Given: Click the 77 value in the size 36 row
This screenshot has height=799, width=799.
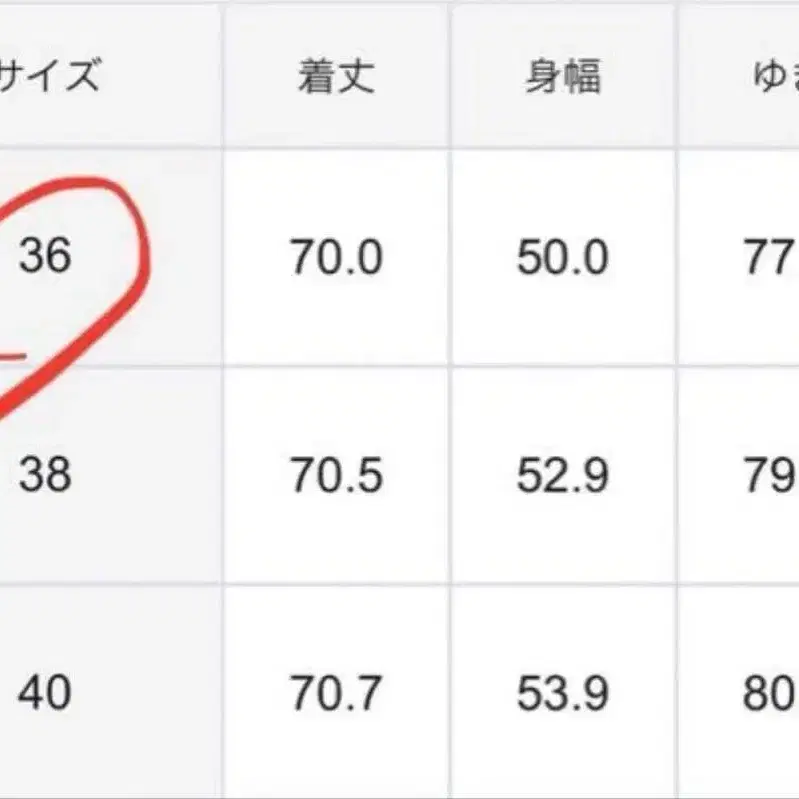Looking at the screenshot, I should [x=768, y=259].
